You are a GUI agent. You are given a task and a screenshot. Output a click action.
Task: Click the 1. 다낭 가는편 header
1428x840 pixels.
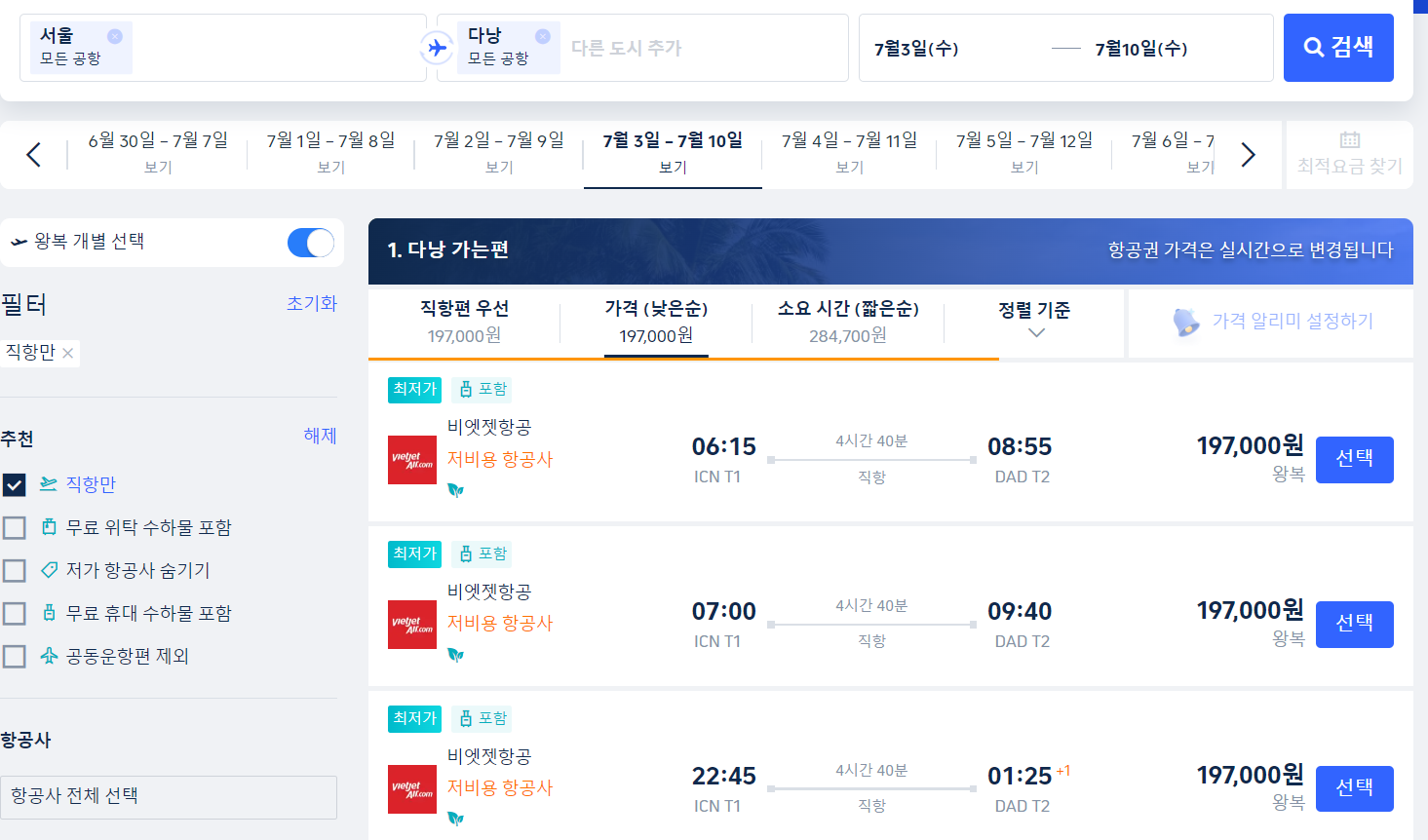(x=448, y=249)
